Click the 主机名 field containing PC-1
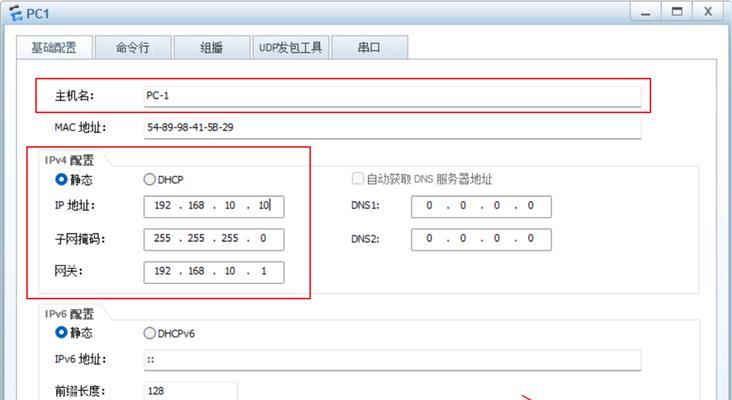This screenshot has width=732, height=400. coord(392,96)
